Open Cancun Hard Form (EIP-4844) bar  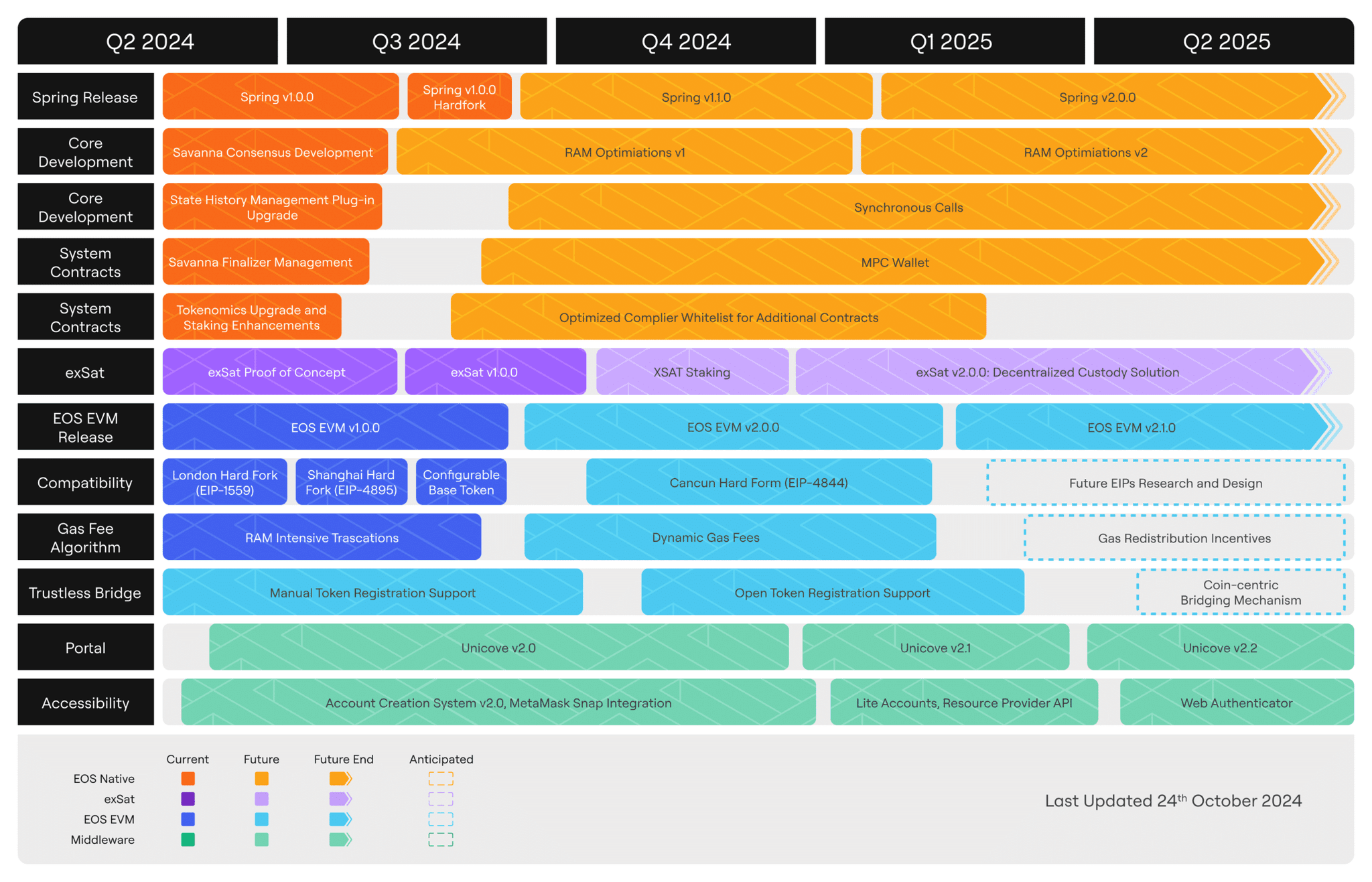click(759, 482)
